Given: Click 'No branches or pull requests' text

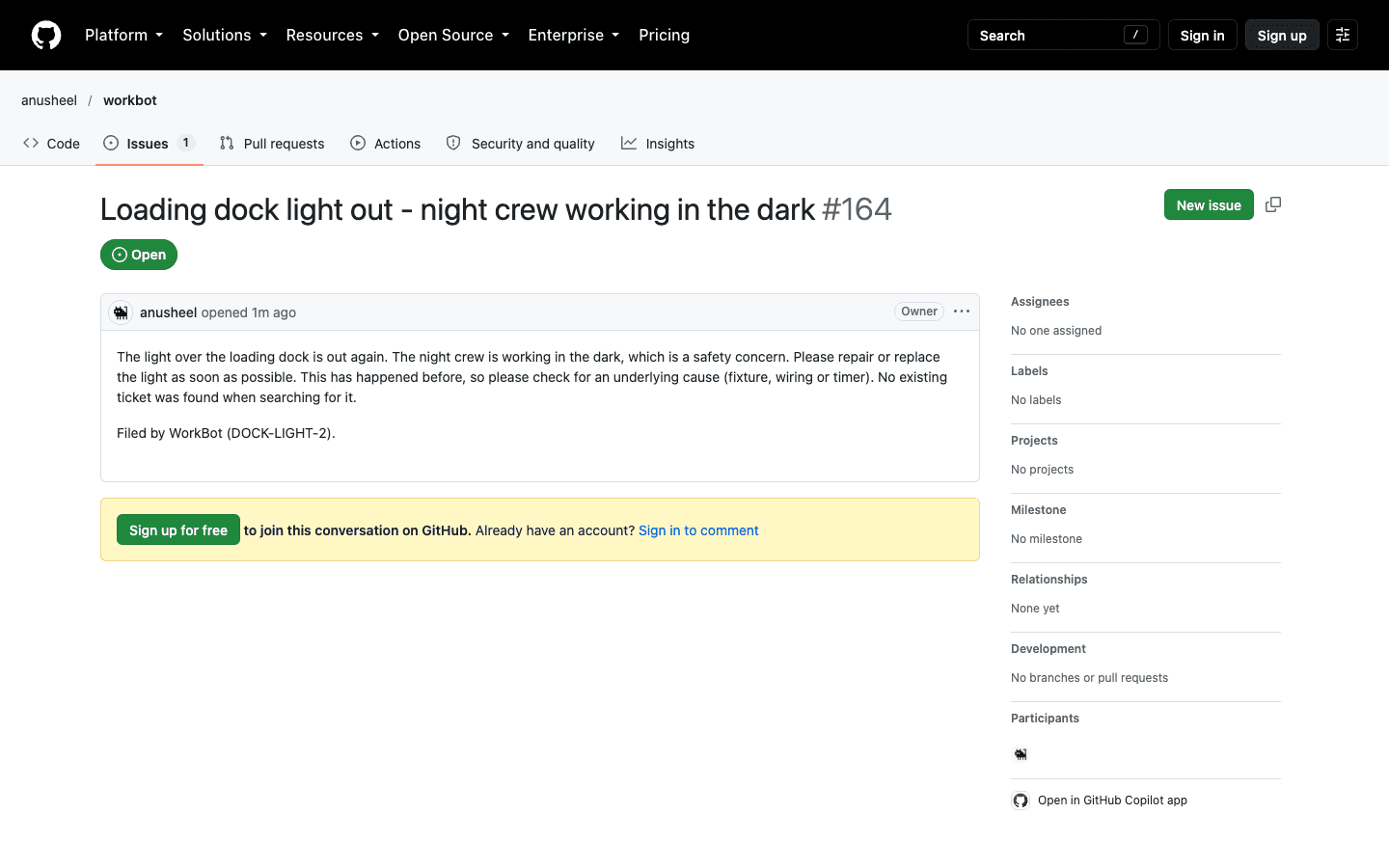Looking at the screenshot, I should (x=1089, y=678).
